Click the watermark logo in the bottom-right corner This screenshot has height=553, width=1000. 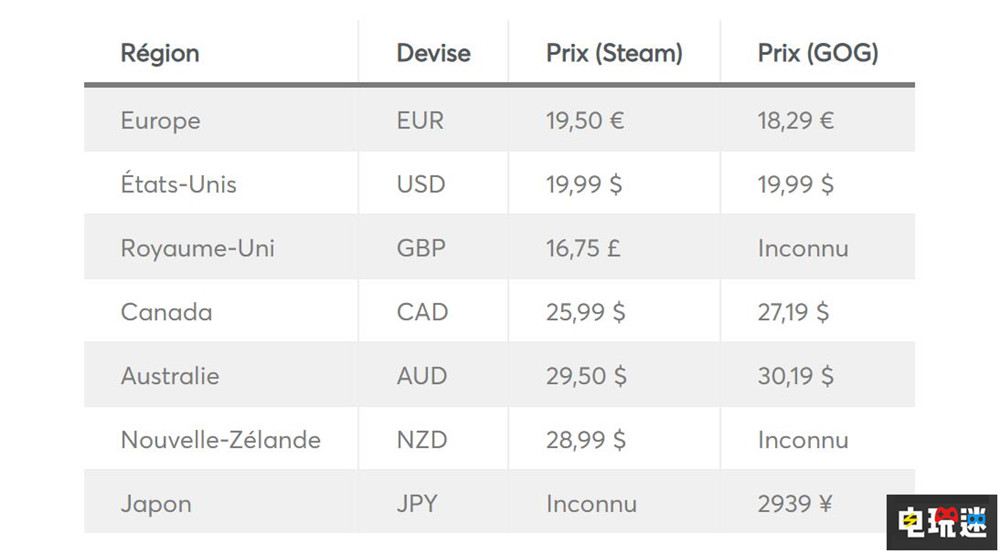[940, 521]
